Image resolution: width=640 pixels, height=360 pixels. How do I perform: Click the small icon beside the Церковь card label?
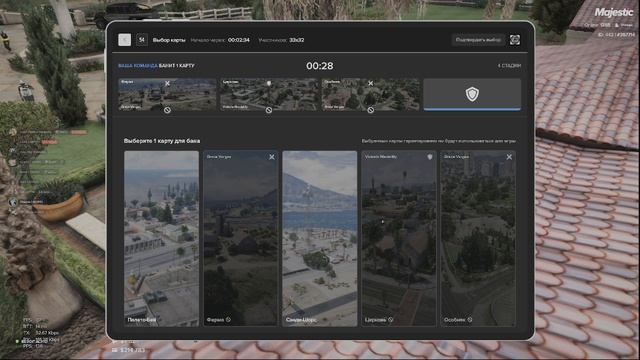[391, 320]
